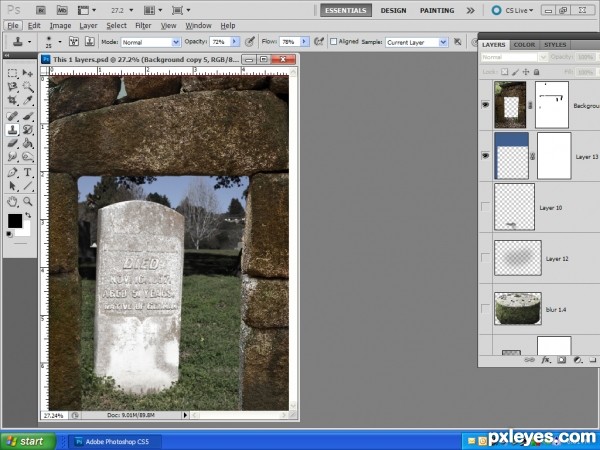
Task: Create new adjustment layer icon
Action: (577, 360)
